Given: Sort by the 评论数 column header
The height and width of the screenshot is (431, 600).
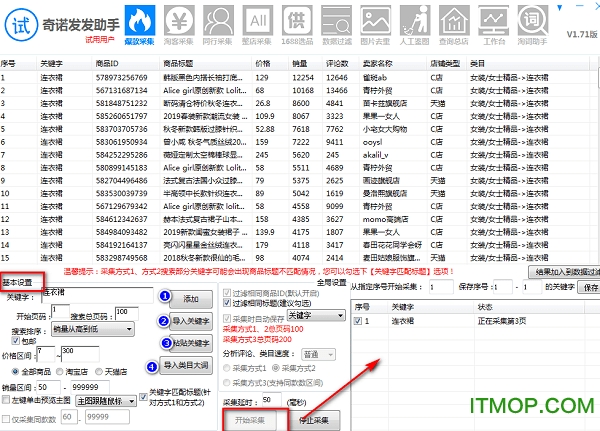Looking at the screenshot, I should tap(340, 64).
